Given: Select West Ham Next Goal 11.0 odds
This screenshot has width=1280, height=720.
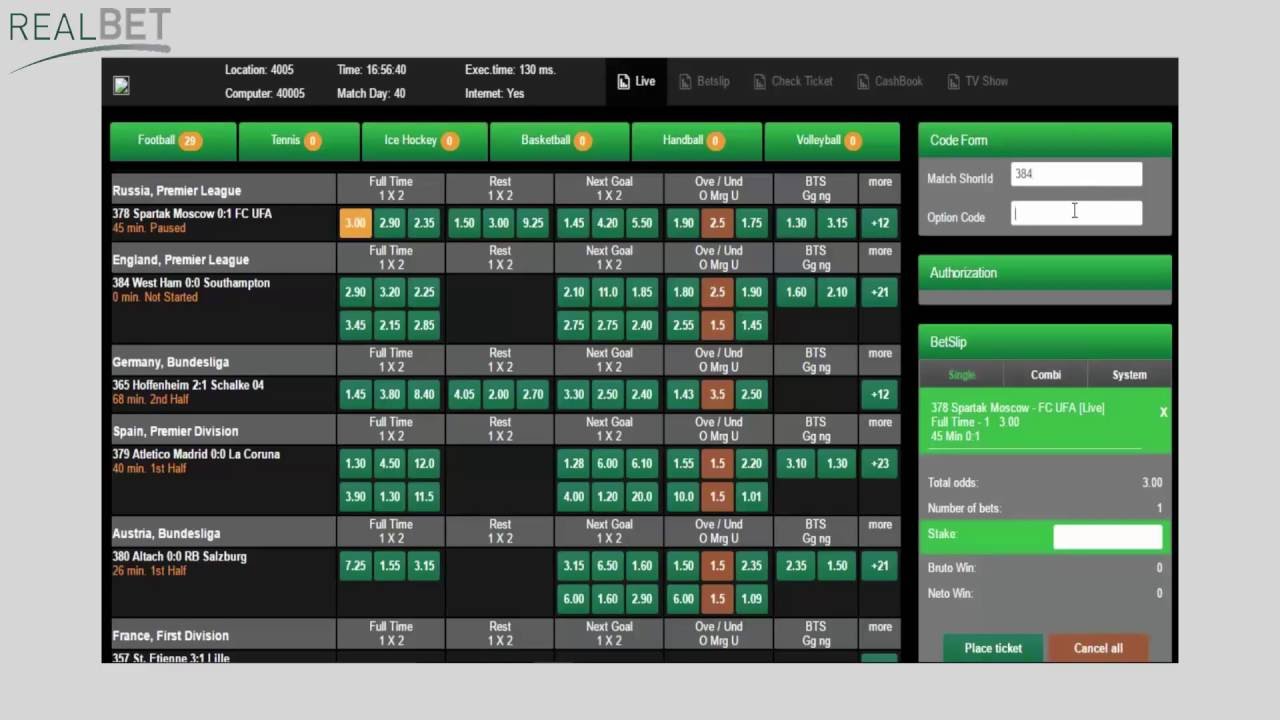Looking at the screenshot, I should click(x=608, y=292).
